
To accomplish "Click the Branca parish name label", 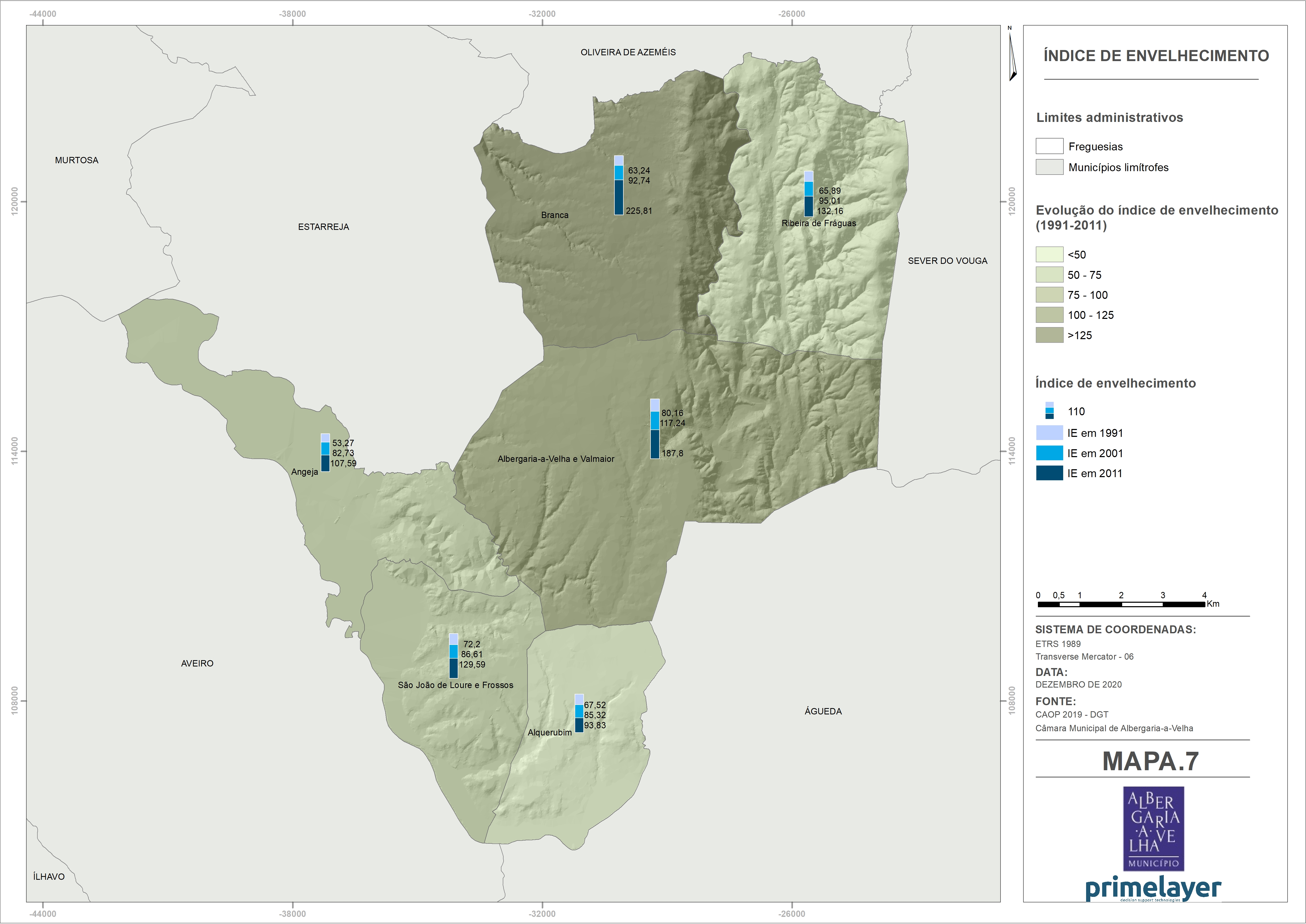I will (x=555, y=215).
